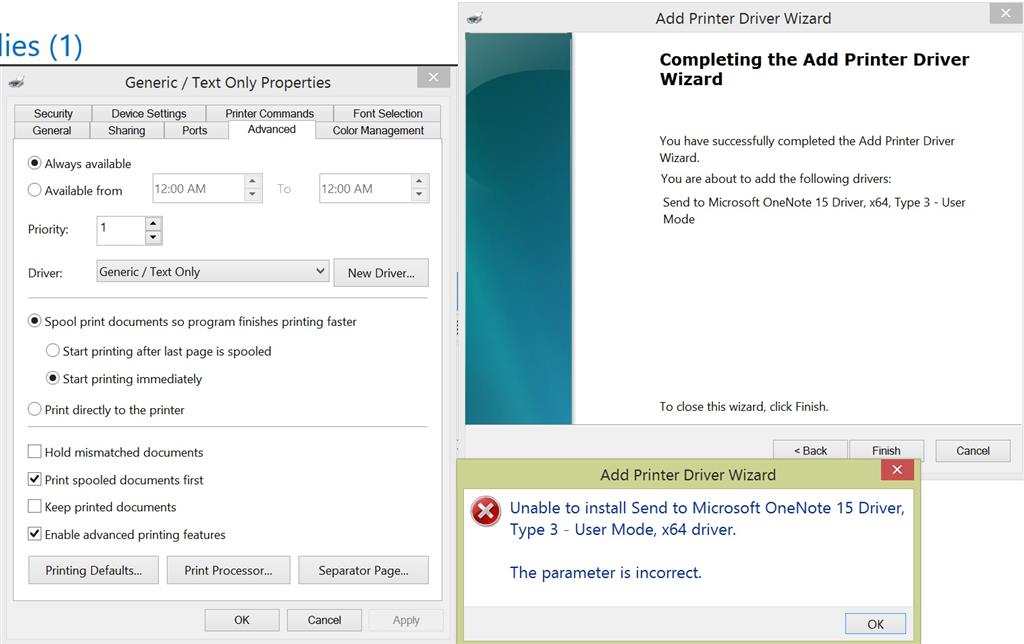Open the Printing Defaults dialog
1024x644 pixels.
click(93, 570)
